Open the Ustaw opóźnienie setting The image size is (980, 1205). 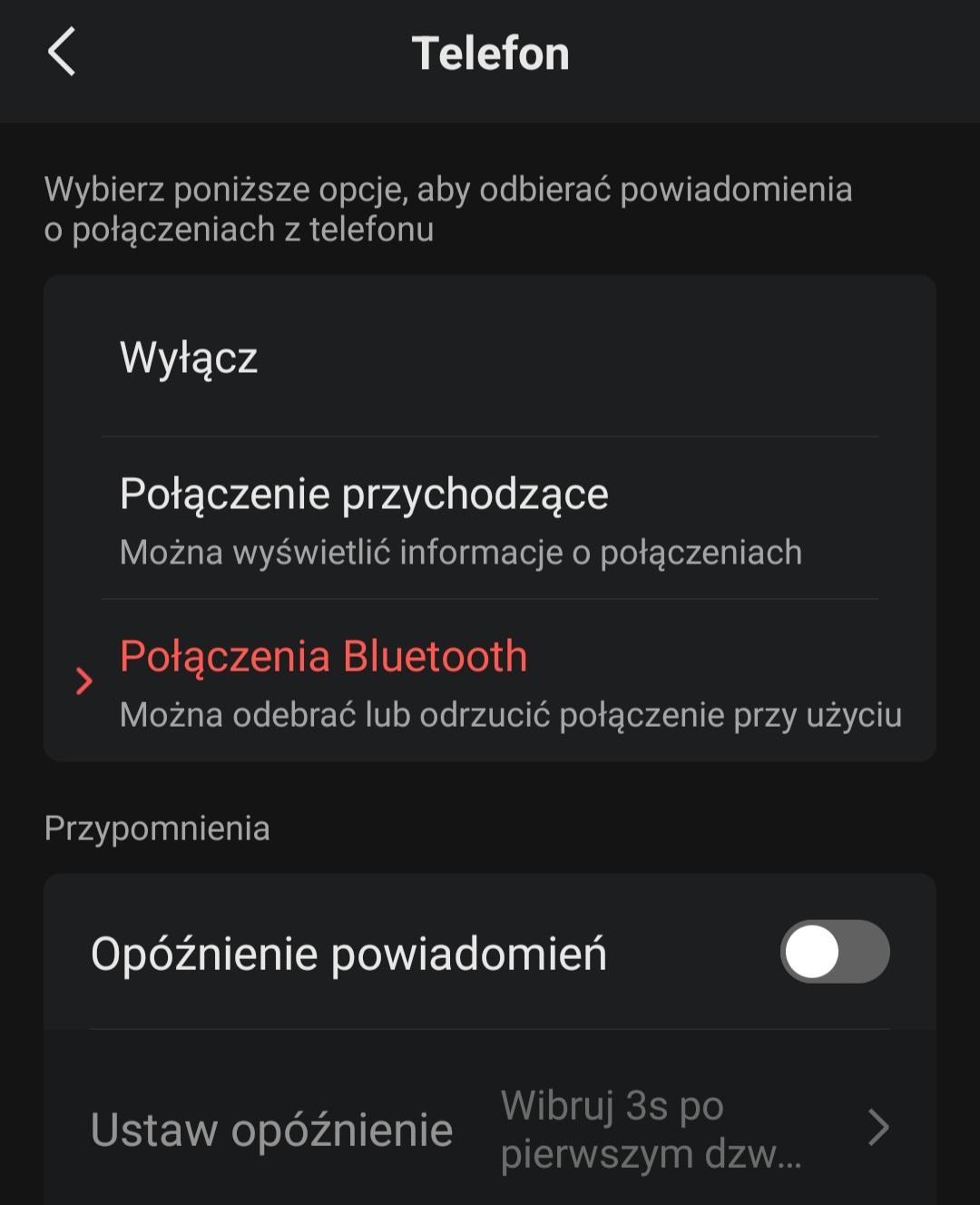(271, 1130)
